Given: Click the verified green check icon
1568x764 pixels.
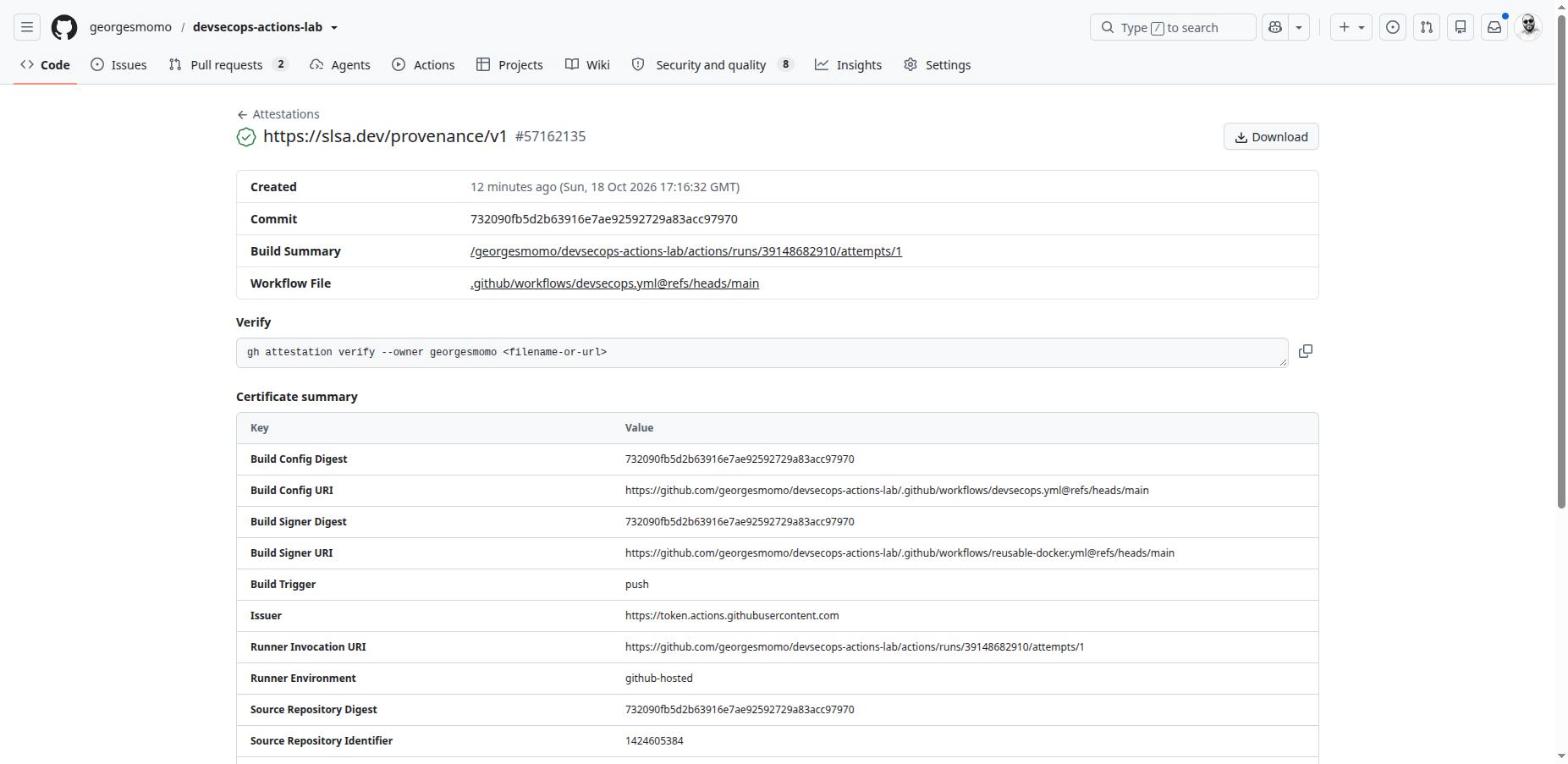Looking at the screenshot, I should point(246,137).
